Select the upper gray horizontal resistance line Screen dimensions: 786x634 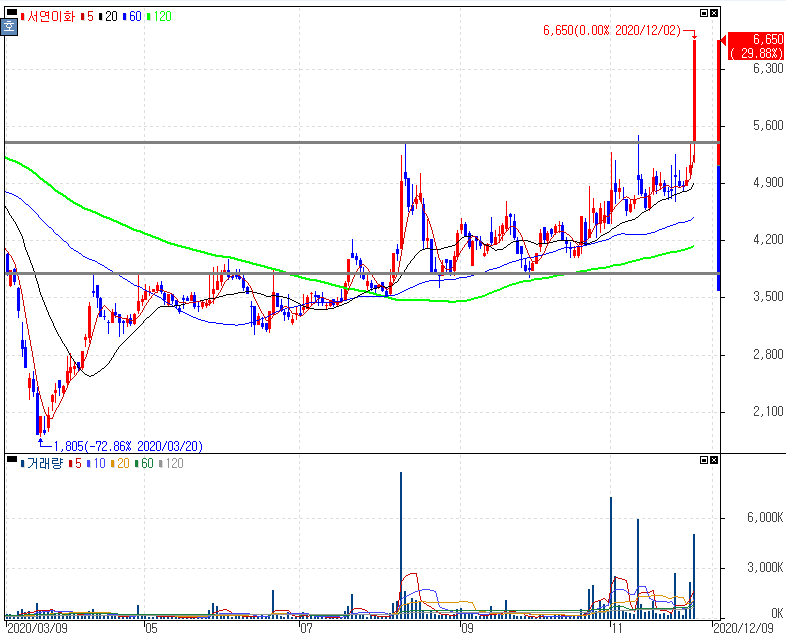coord(362,143)
